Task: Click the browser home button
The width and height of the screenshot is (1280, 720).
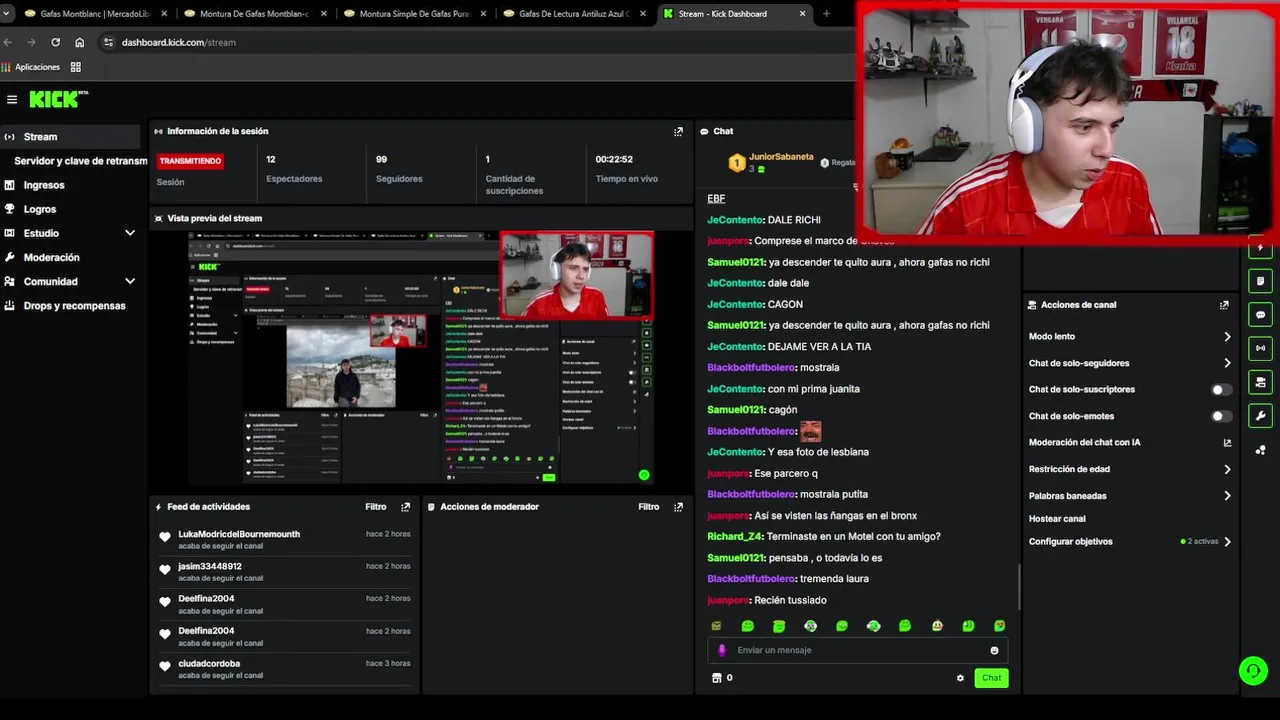Action: pyautogui.click(x=80, y=42)
